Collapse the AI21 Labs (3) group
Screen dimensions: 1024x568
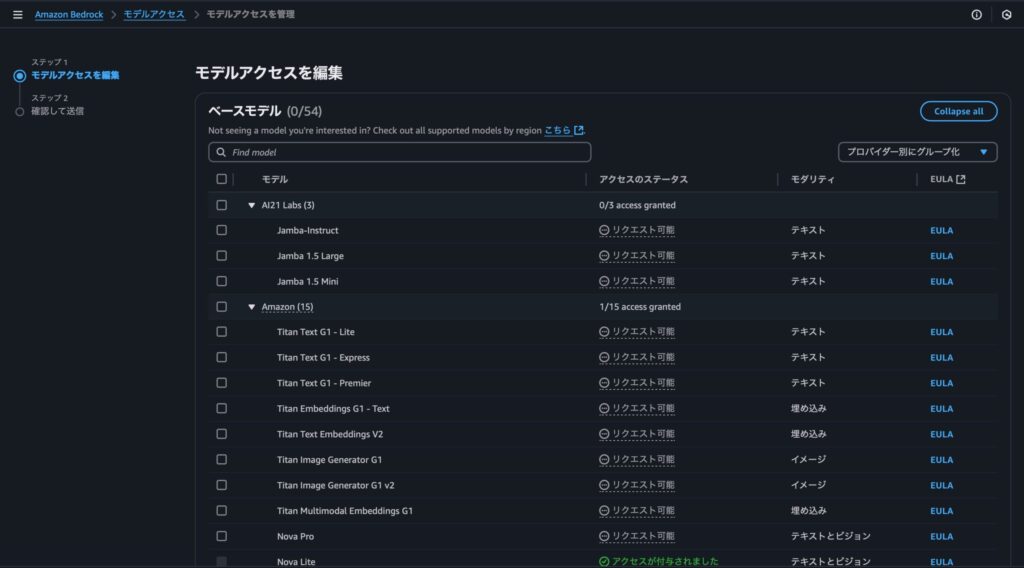click(251, 205)
